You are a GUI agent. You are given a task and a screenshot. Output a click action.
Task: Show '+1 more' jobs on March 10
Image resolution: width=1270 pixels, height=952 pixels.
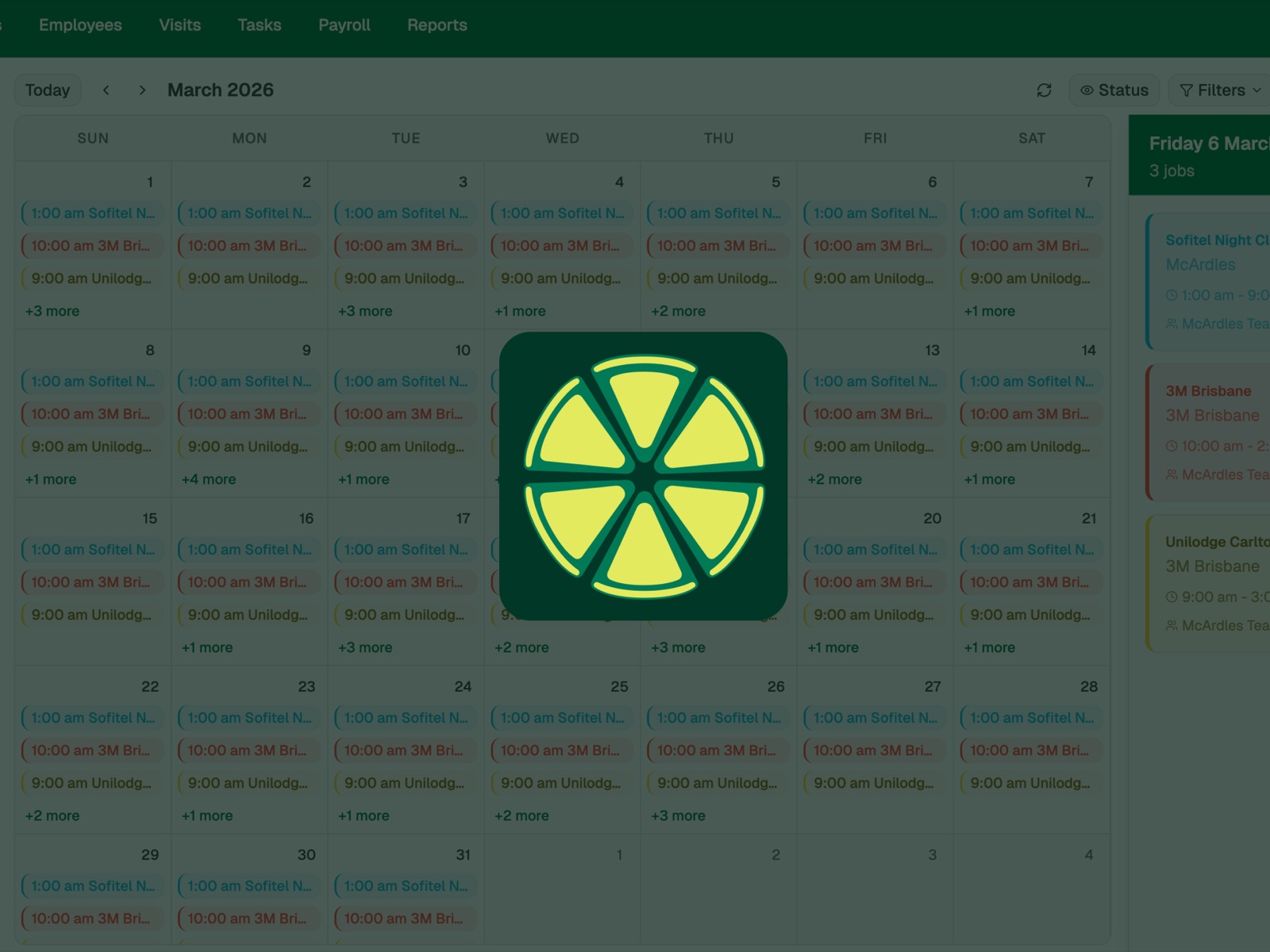tap(364, 479)
